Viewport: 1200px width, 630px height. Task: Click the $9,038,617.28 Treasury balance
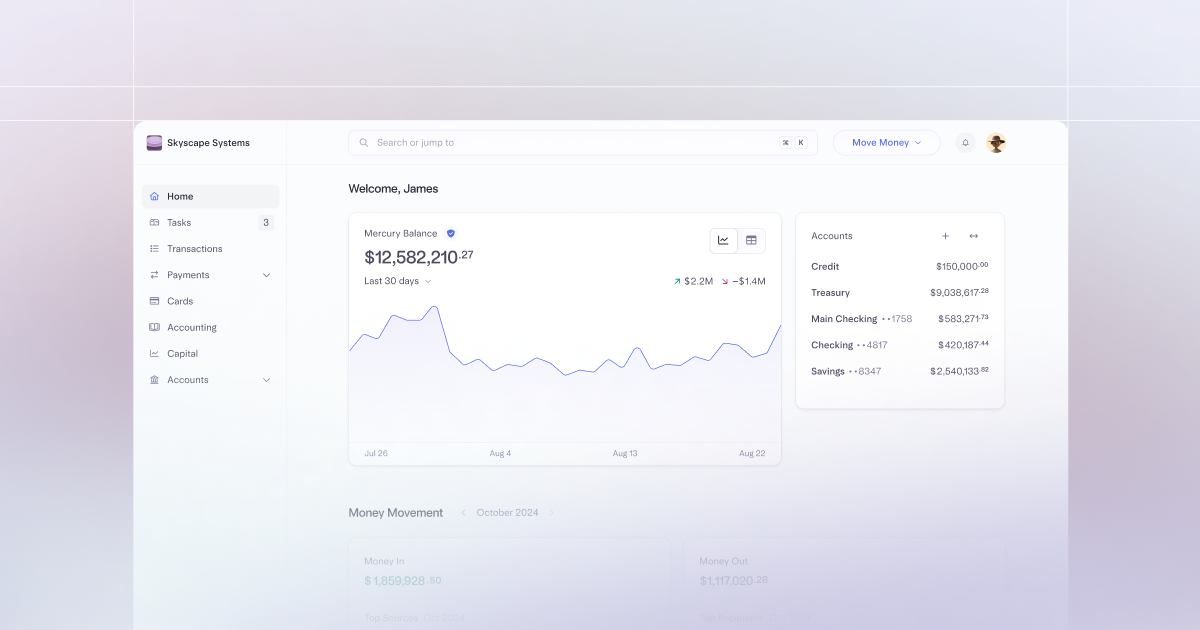point(959,292)
